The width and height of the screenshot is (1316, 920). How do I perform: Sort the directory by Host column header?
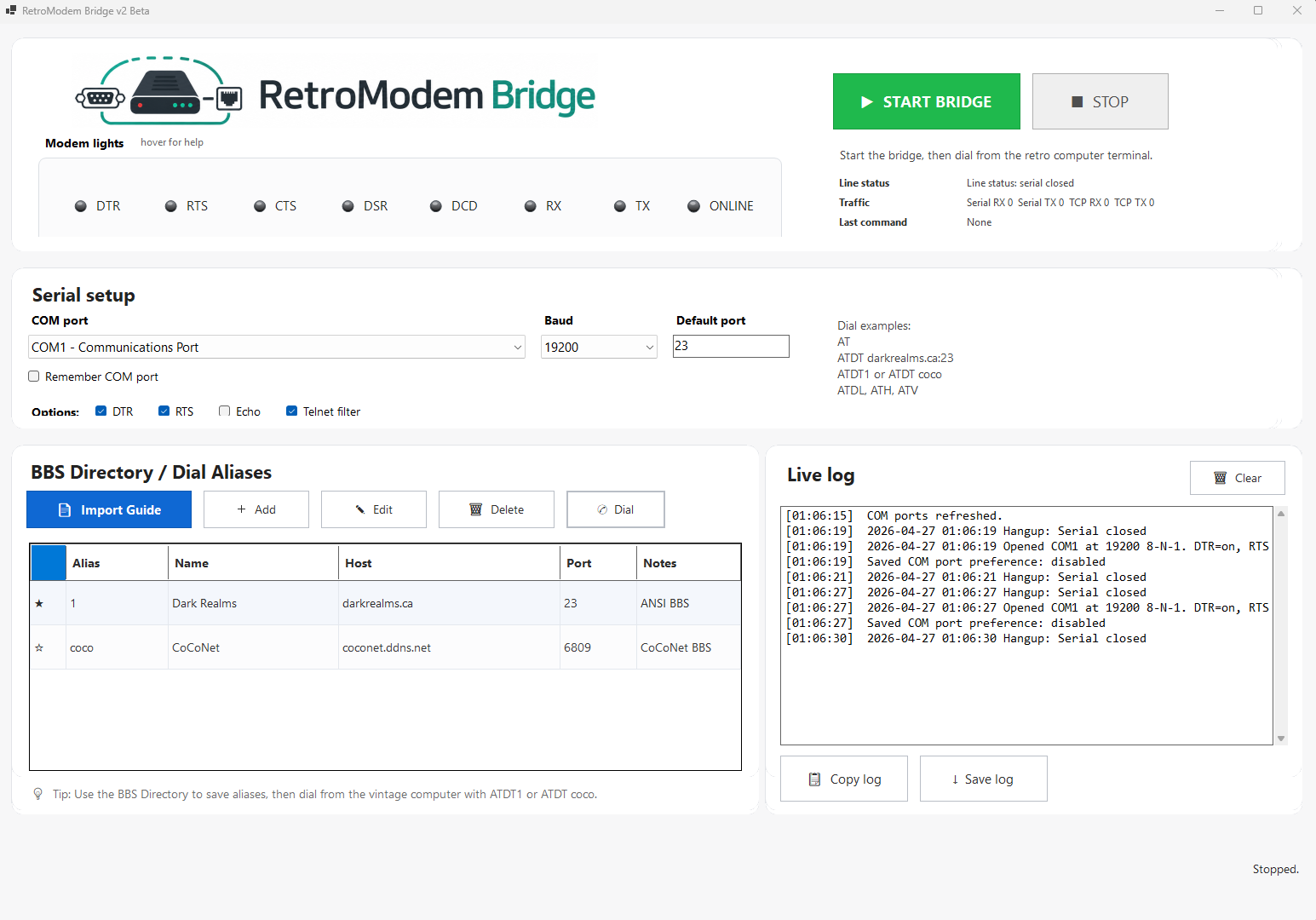click(449, 563)
